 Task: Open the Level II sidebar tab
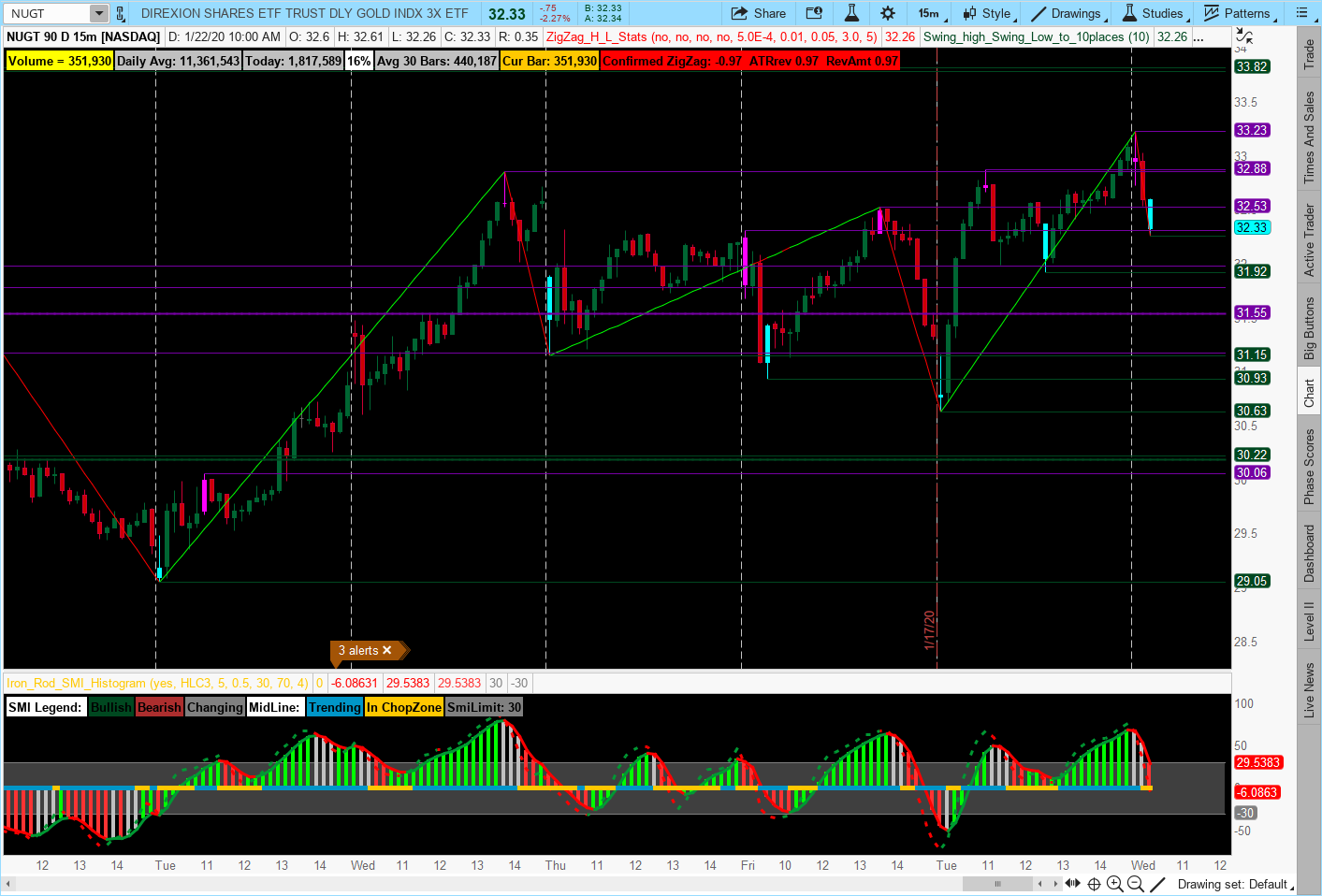pyautogui.click(x=1309, y=621)
